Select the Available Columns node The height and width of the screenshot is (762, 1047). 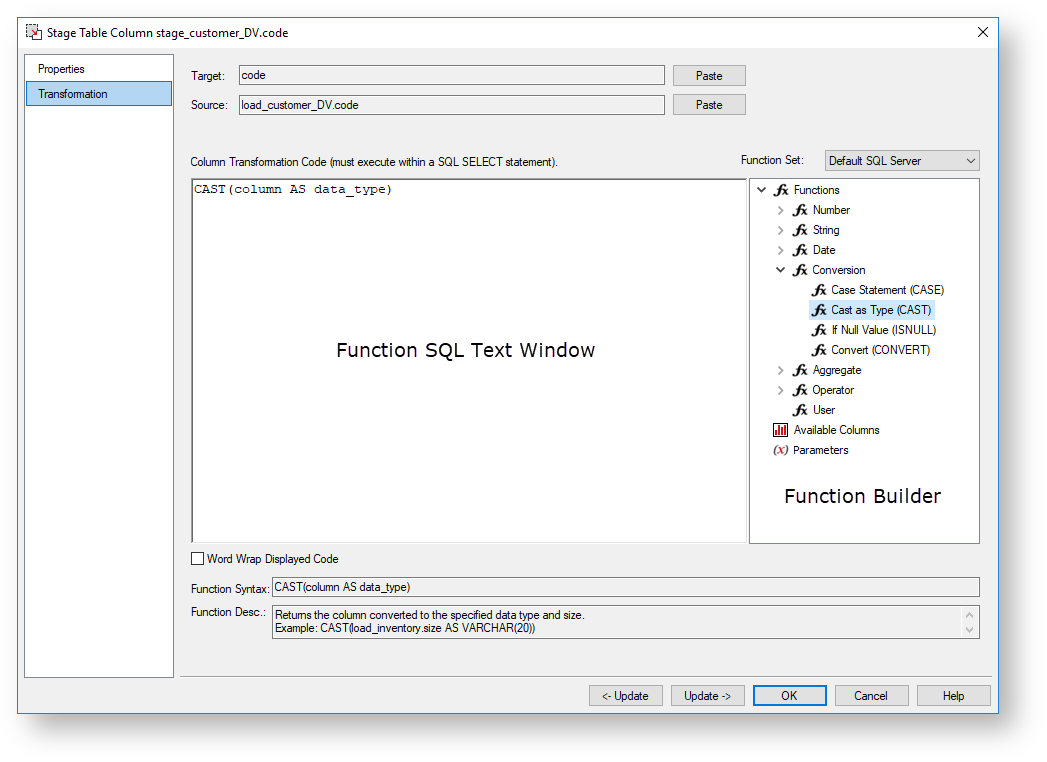click(x=836, y=431)
